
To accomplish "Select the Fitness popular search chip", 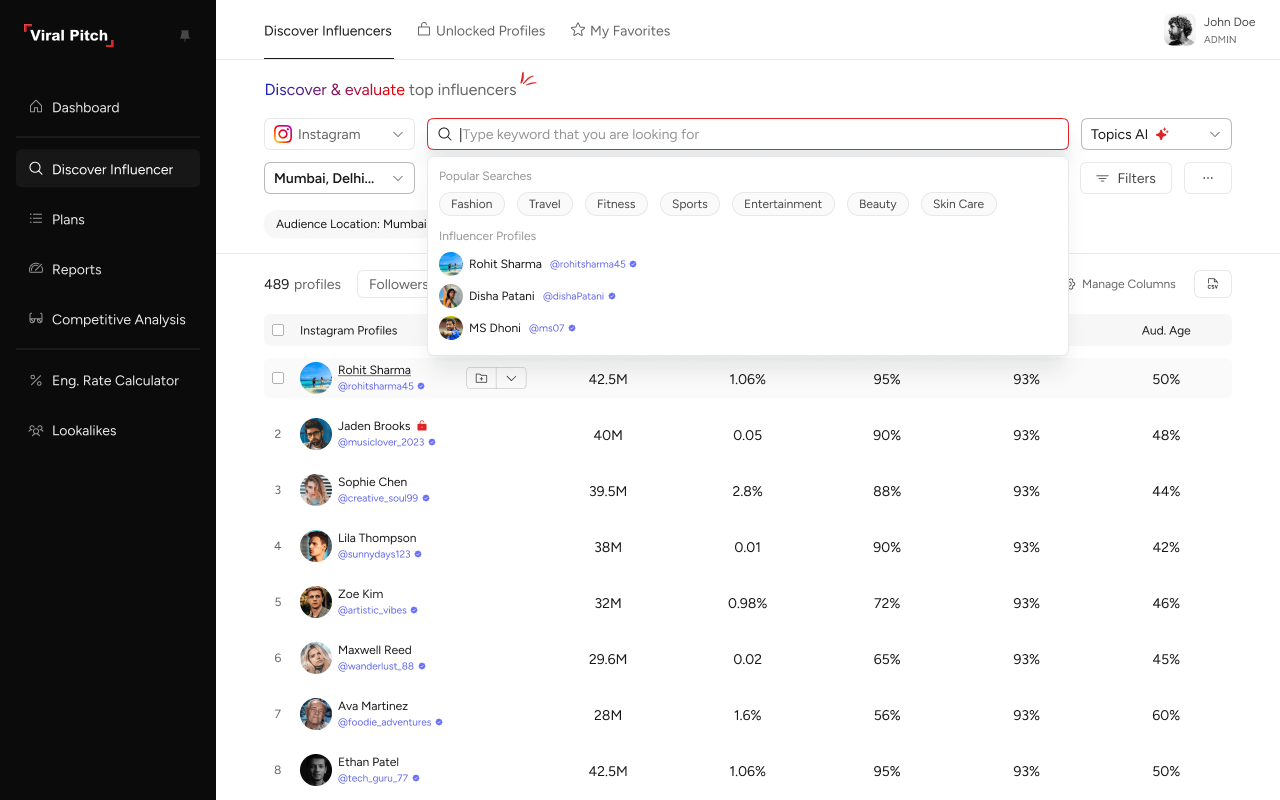I will point(616,204).
